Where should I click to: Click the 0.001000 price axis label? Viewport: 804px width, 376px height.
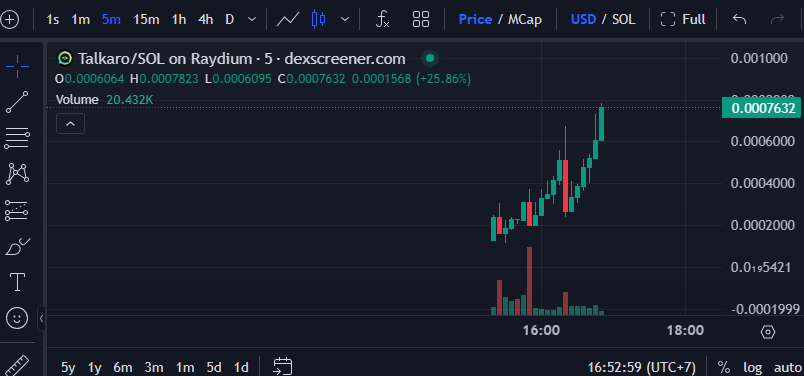[759, 58]
